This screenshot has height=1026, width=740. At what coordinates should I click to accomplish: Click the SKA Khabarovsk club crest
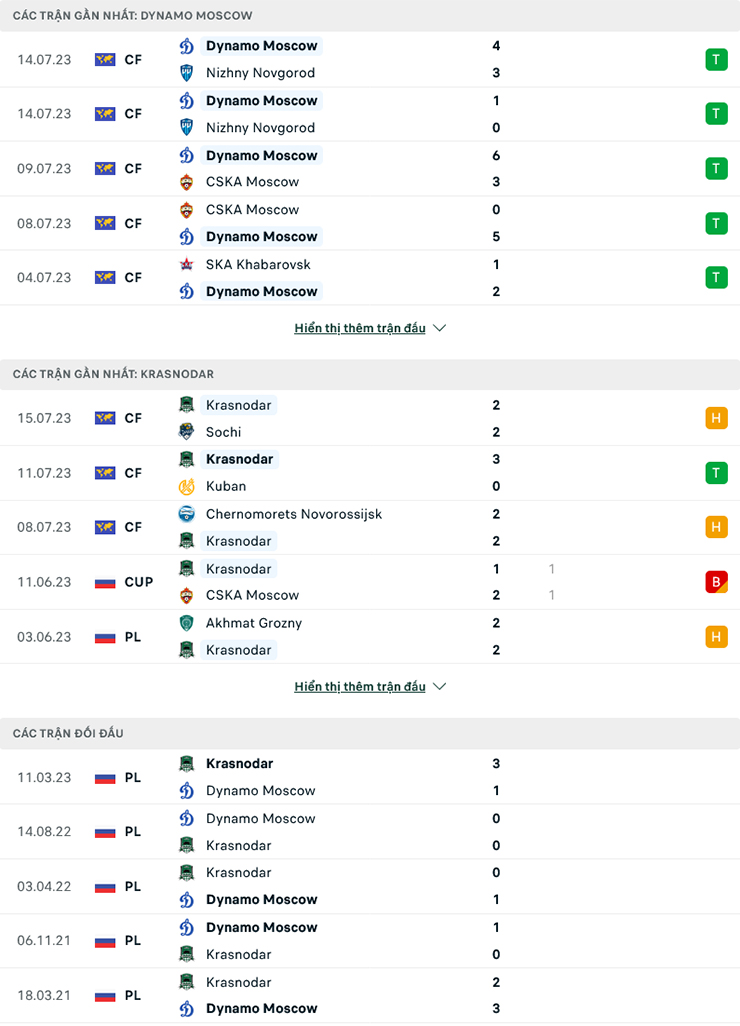[x=186, y=264]
